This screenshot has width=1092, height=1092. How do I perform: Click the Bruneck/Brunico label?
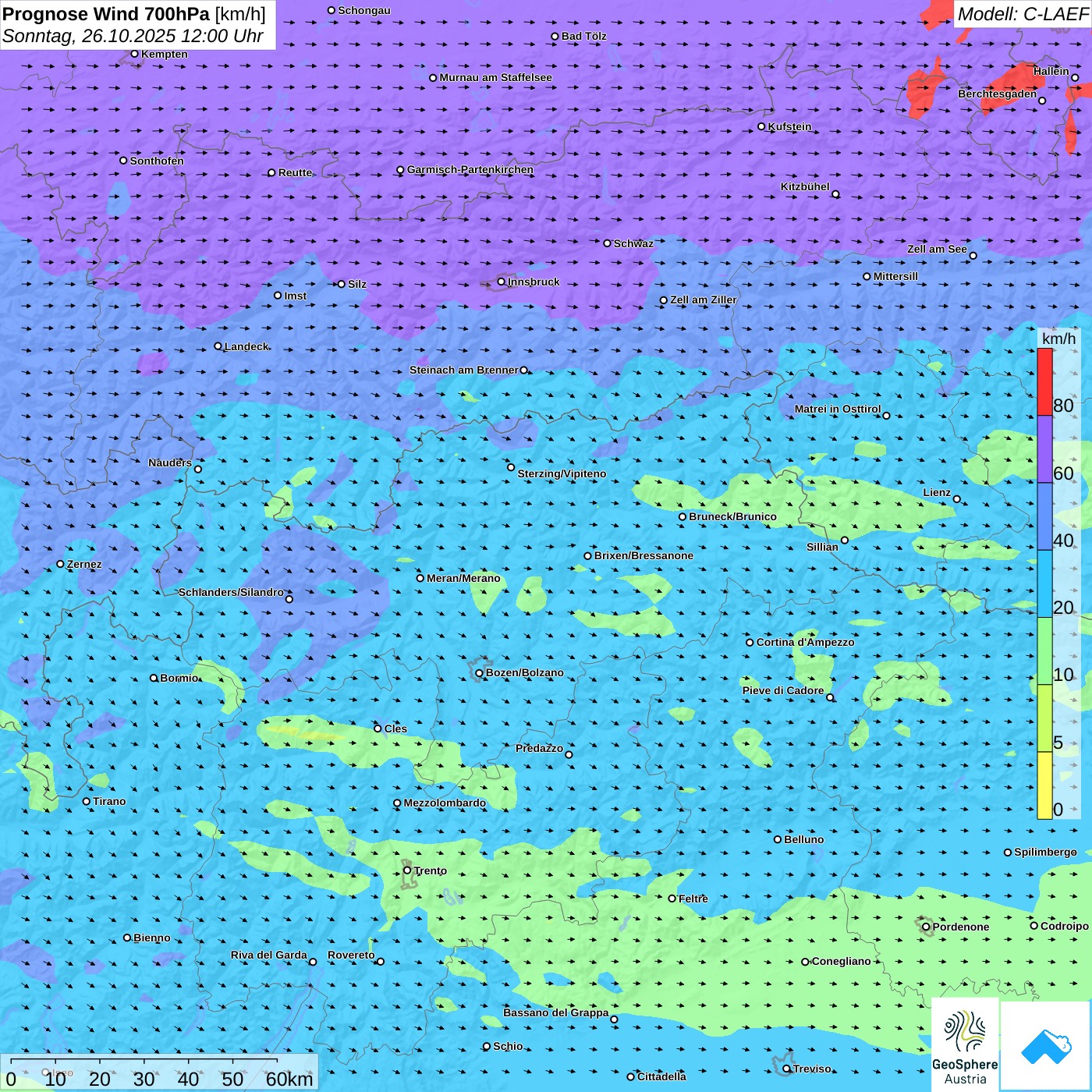pos(732,516)
